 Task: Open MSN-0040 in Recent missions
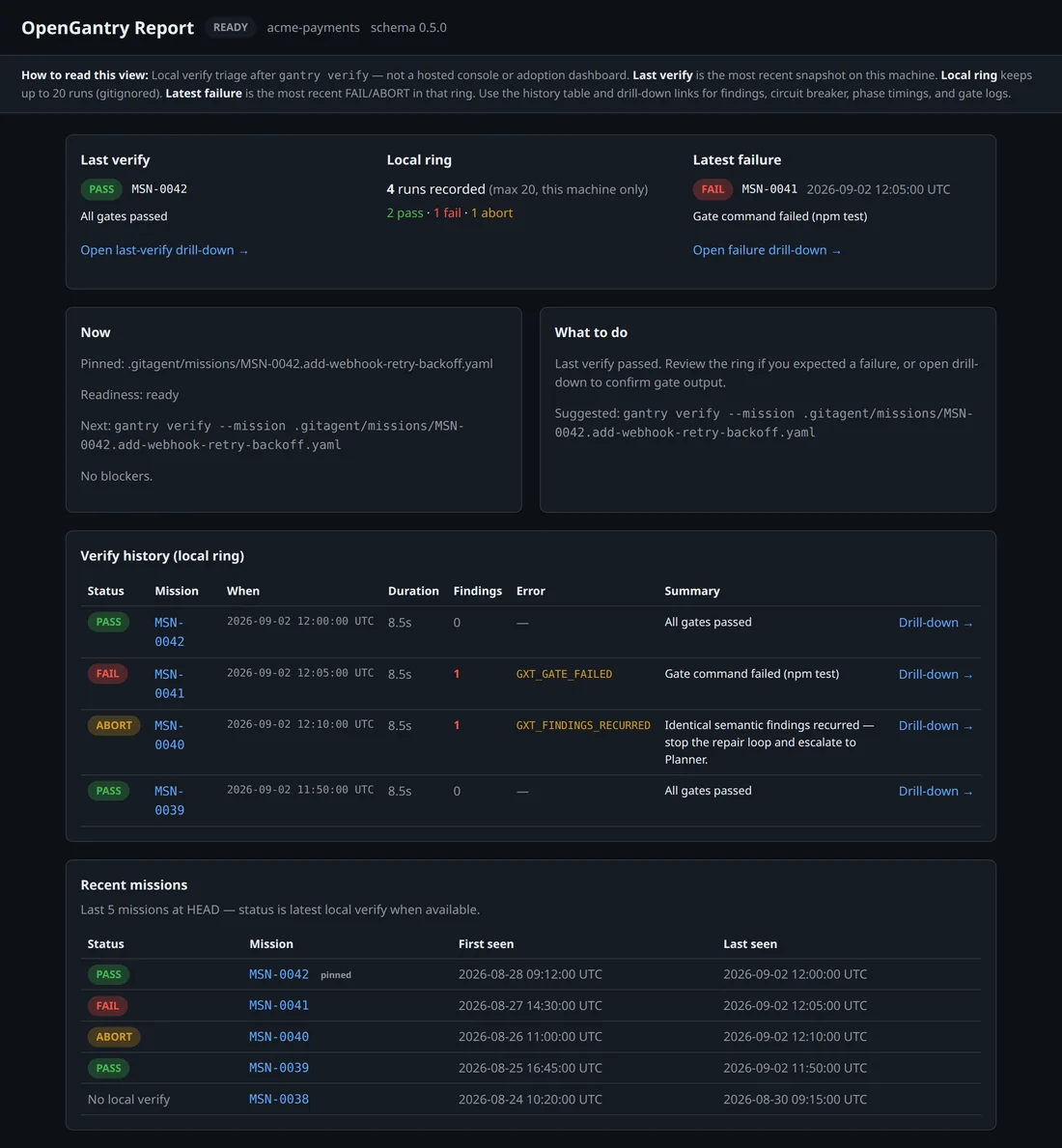[279, 1037]
